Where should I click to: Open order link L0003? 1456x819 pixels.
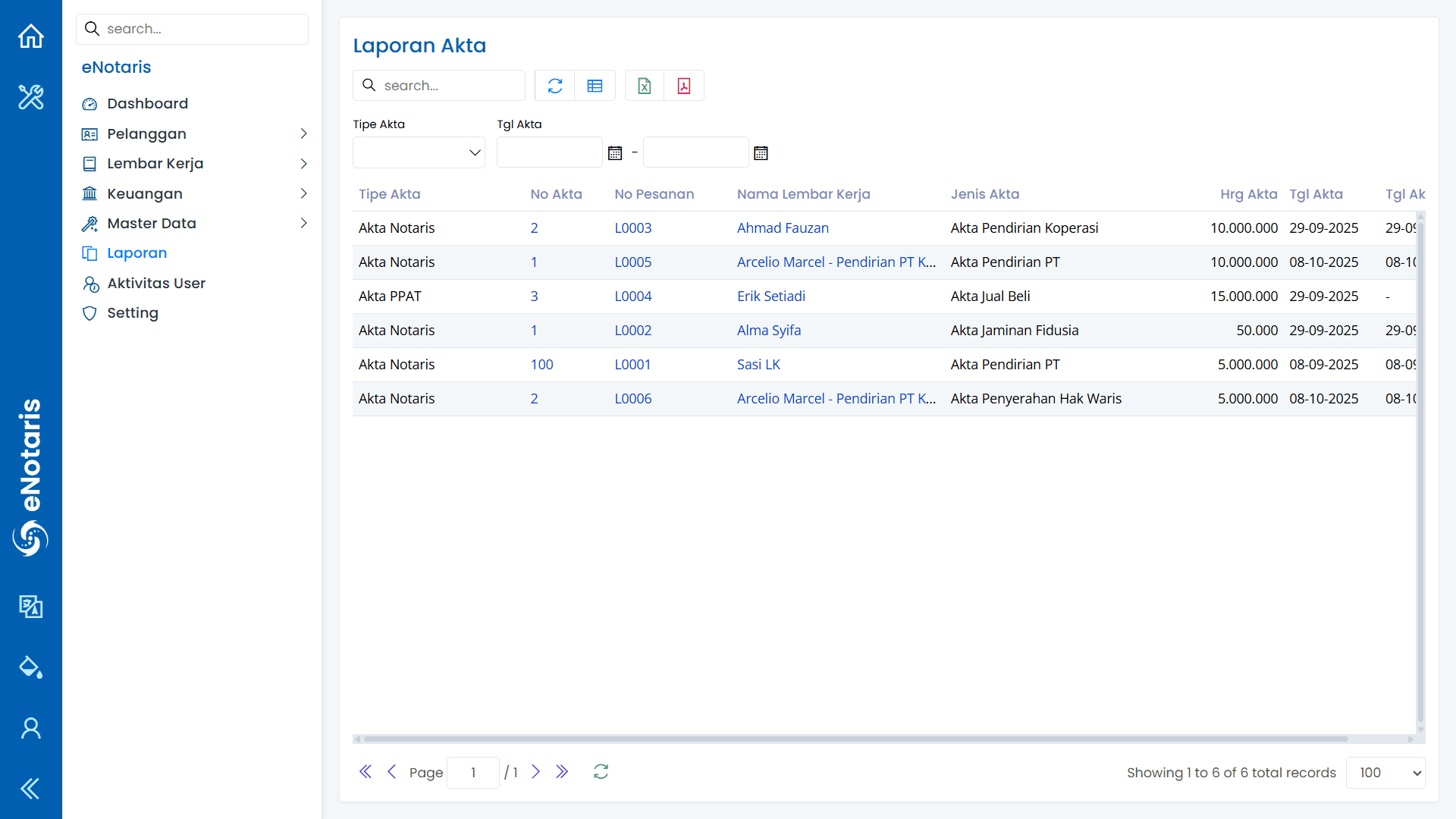point(633,228)
